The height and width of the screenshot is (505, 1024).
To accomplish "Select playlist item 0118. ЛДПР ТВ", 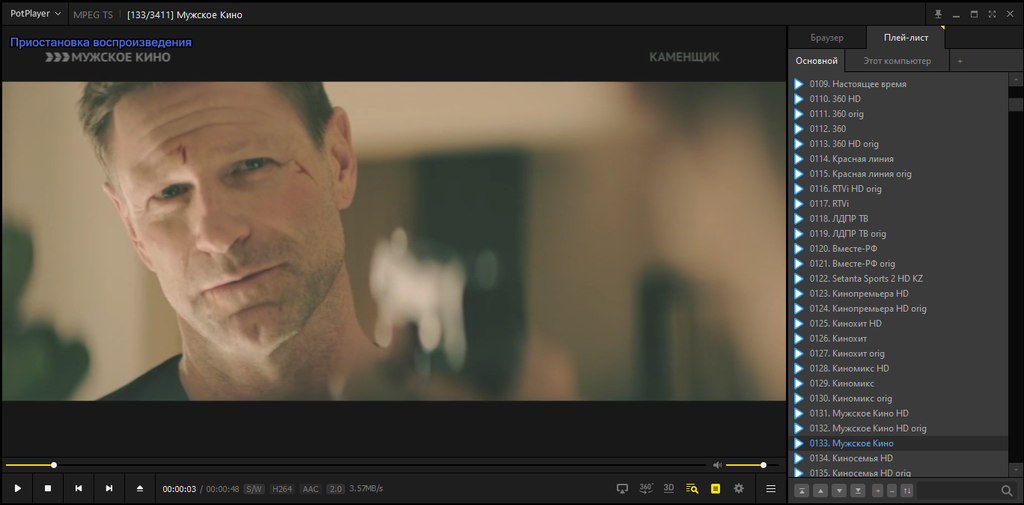I will pos(899,219).
